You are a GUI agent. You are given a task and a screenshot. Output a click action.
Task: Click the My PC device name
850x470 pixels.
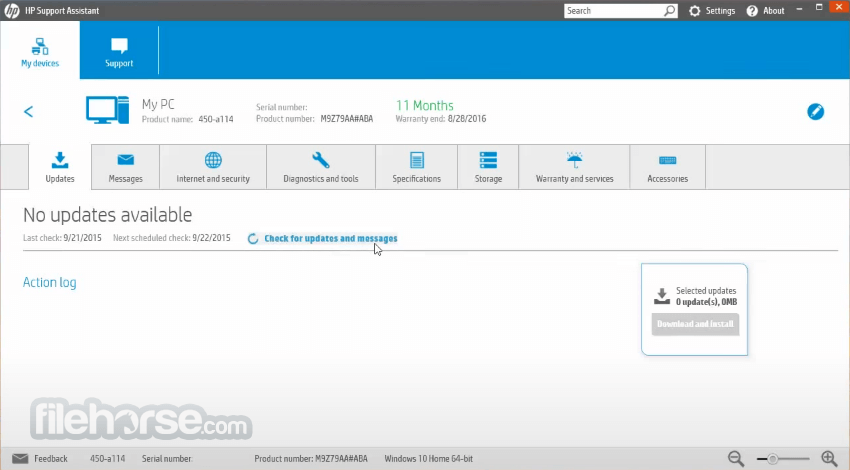[158, 104]
